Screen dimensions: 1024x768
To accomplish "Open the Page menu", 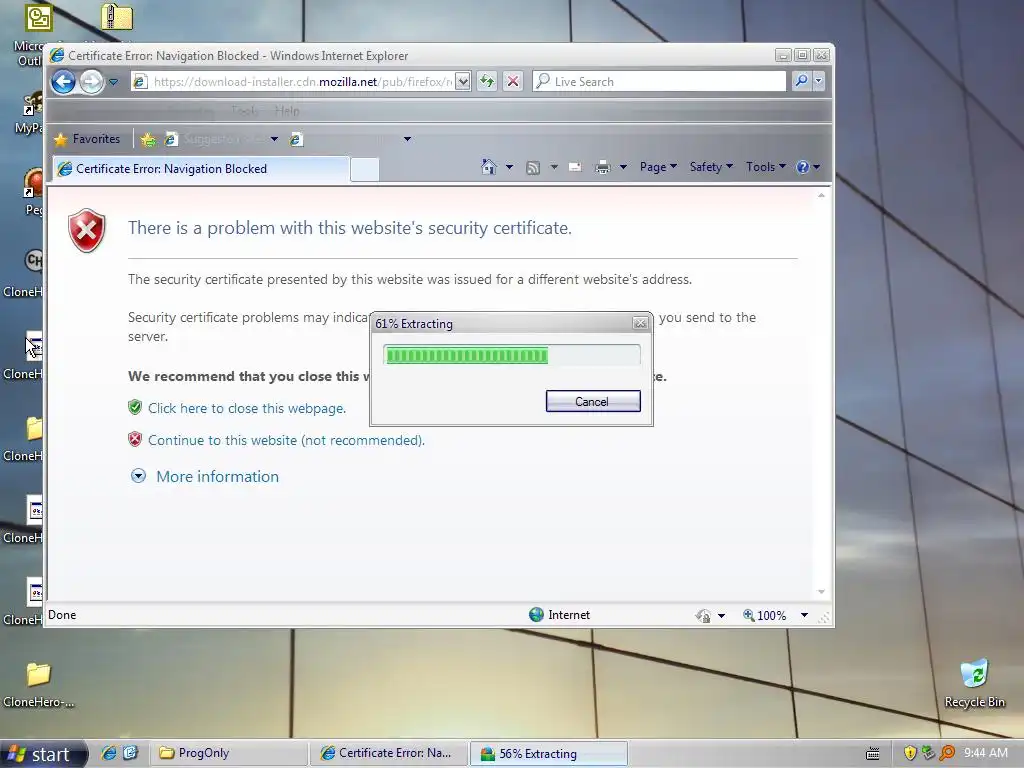I will (x=658, y=167).
